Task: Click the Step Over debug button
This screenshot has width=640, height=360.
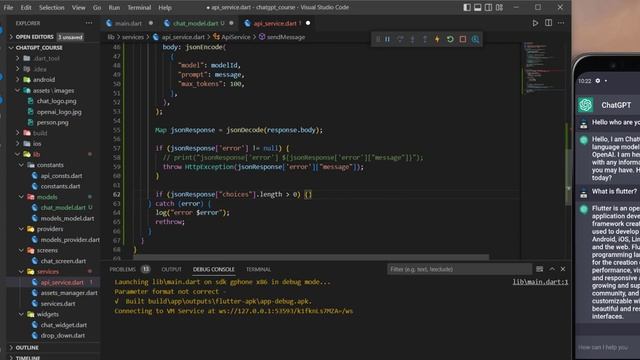Action: (x=400, y=39)
